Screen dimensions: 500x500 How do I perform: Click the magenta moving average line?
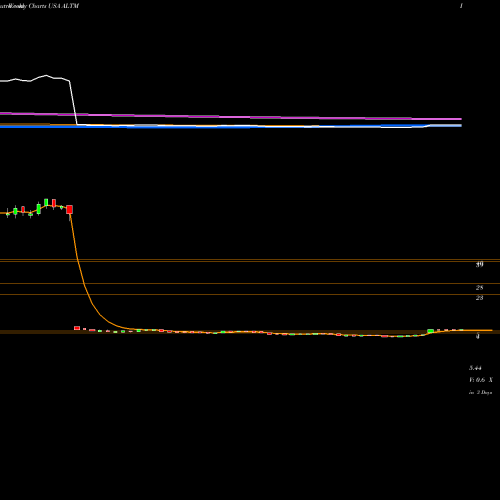click(231, 116)
